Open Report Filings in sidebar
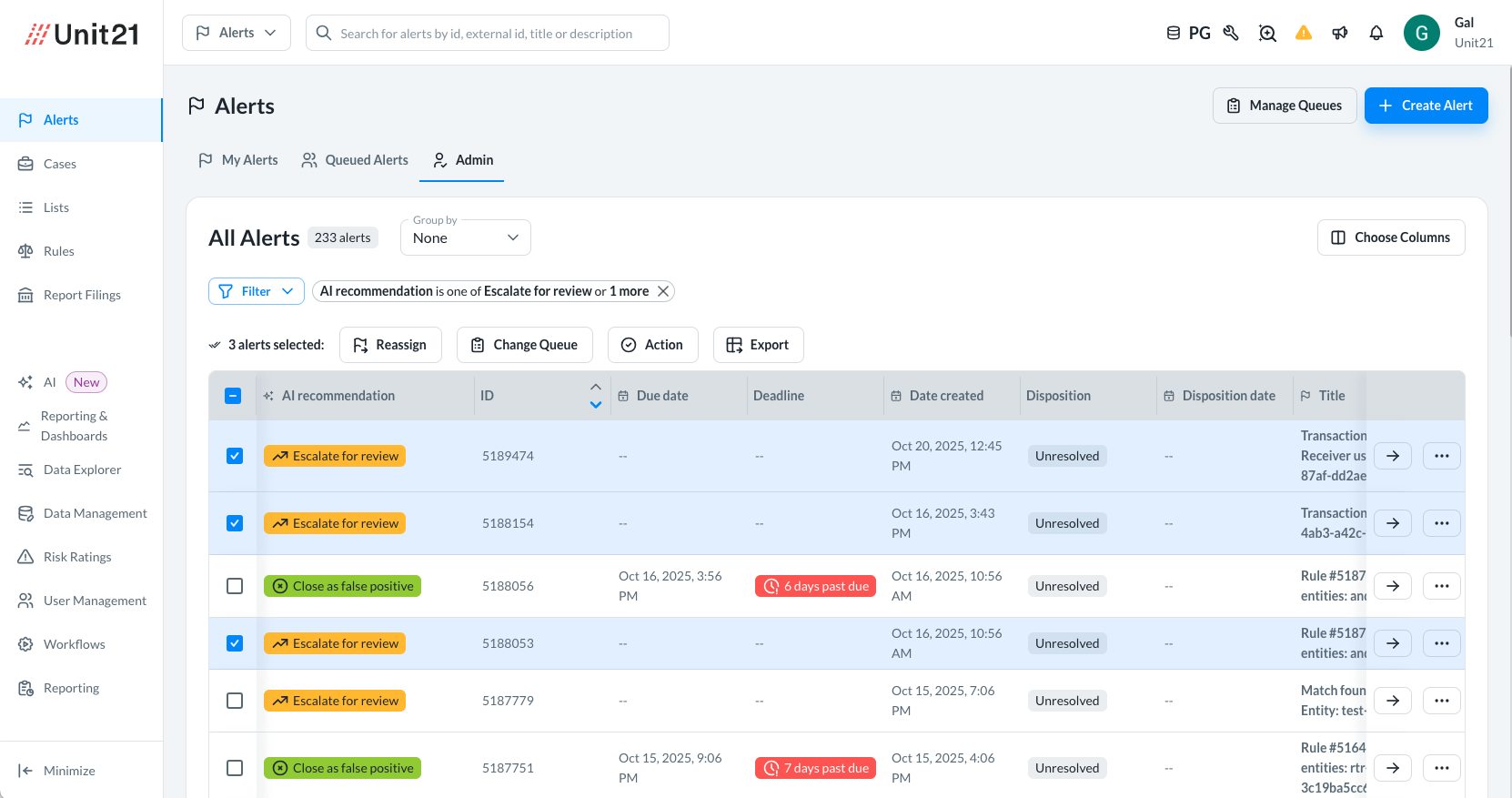The height and width of the screenshot is (798, 1512). point(81,295)
